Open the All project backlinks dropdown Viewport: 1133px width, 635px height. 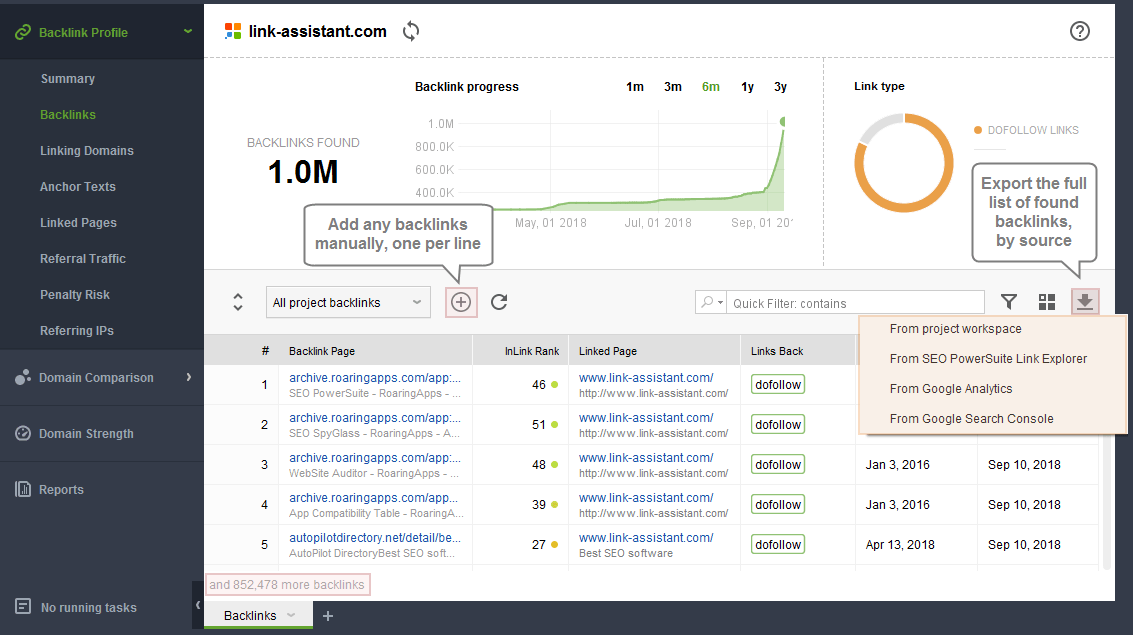[348, 303]
